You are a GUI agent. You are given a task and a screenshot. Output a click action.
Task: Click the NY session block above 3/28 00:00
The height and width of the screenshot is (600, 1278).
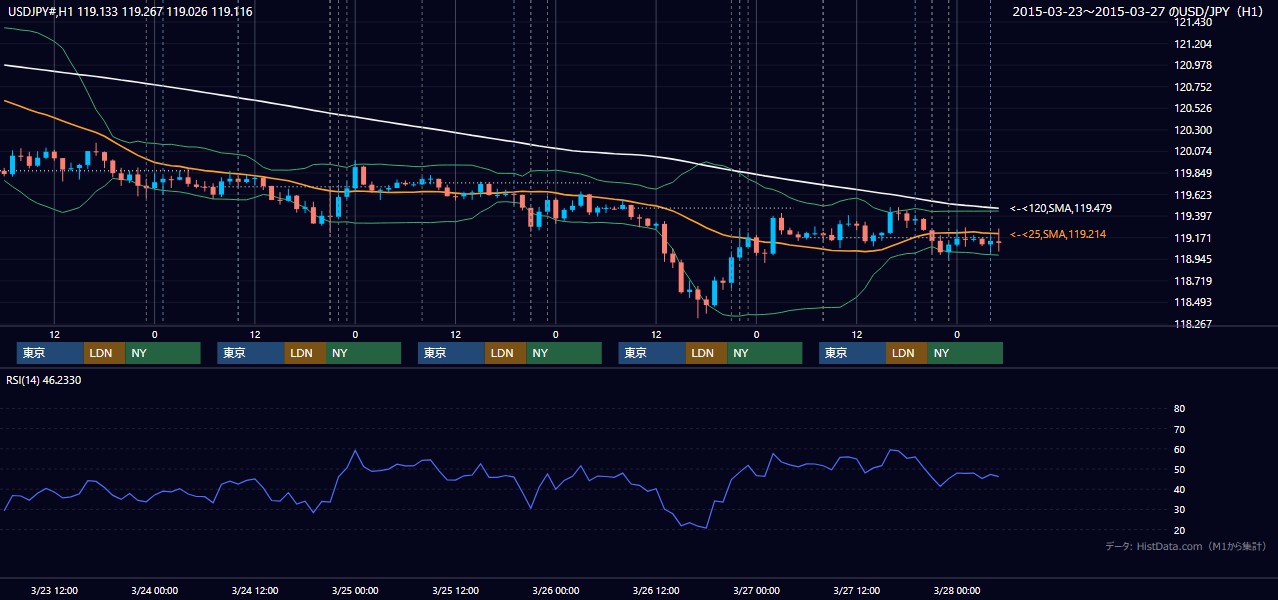coord(965,353)
